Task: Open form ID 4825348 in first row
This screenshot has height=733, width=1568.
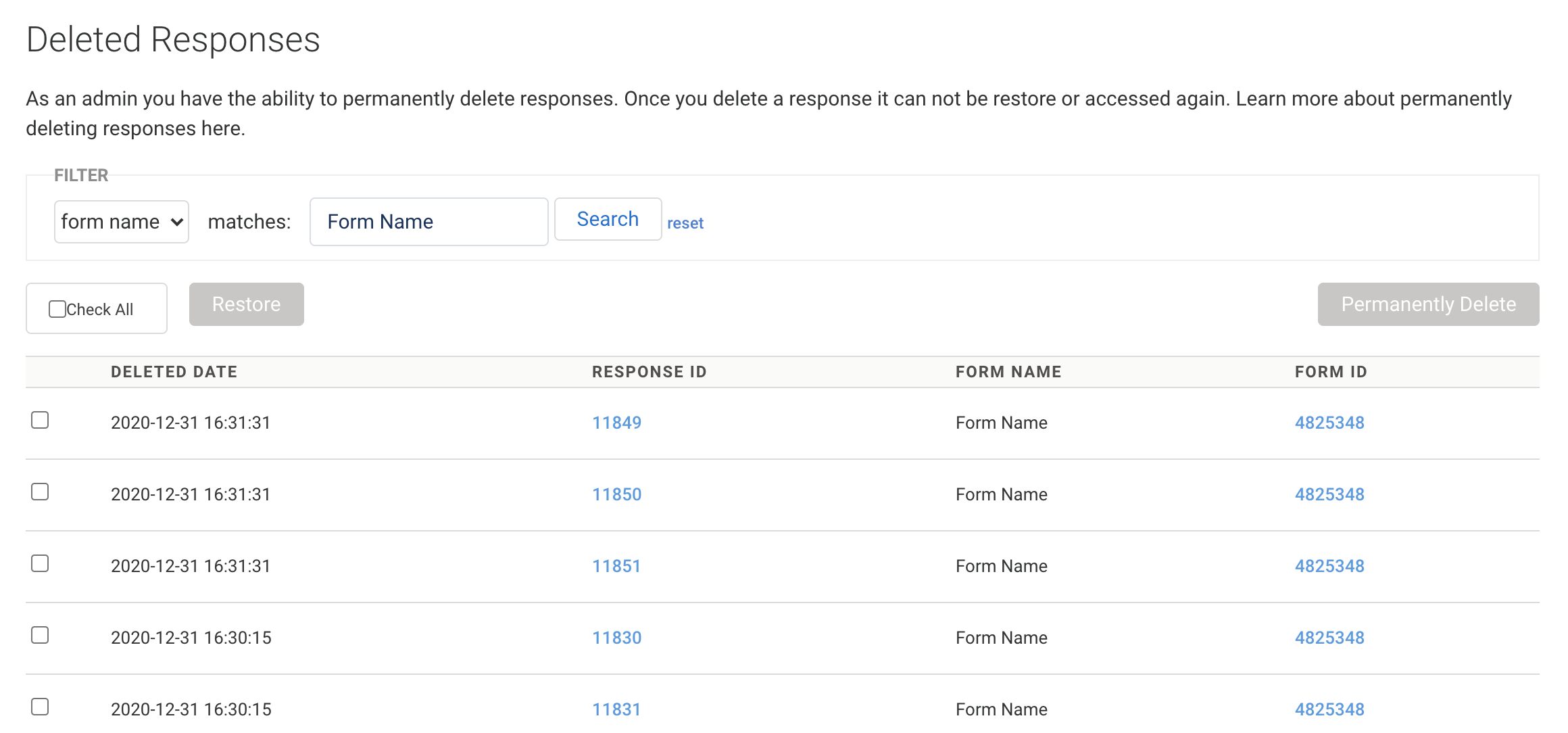Action: (x=1329, y=423)
